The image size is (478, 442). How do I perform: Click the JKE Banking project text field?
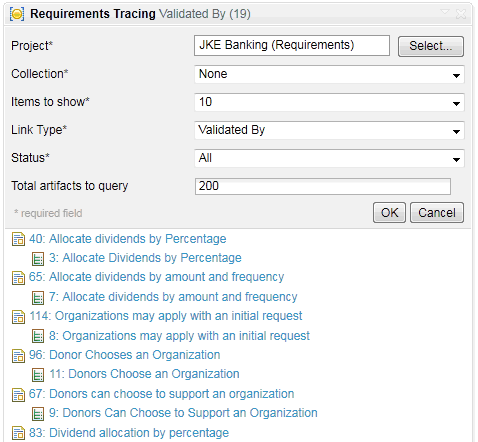(292, 45)
